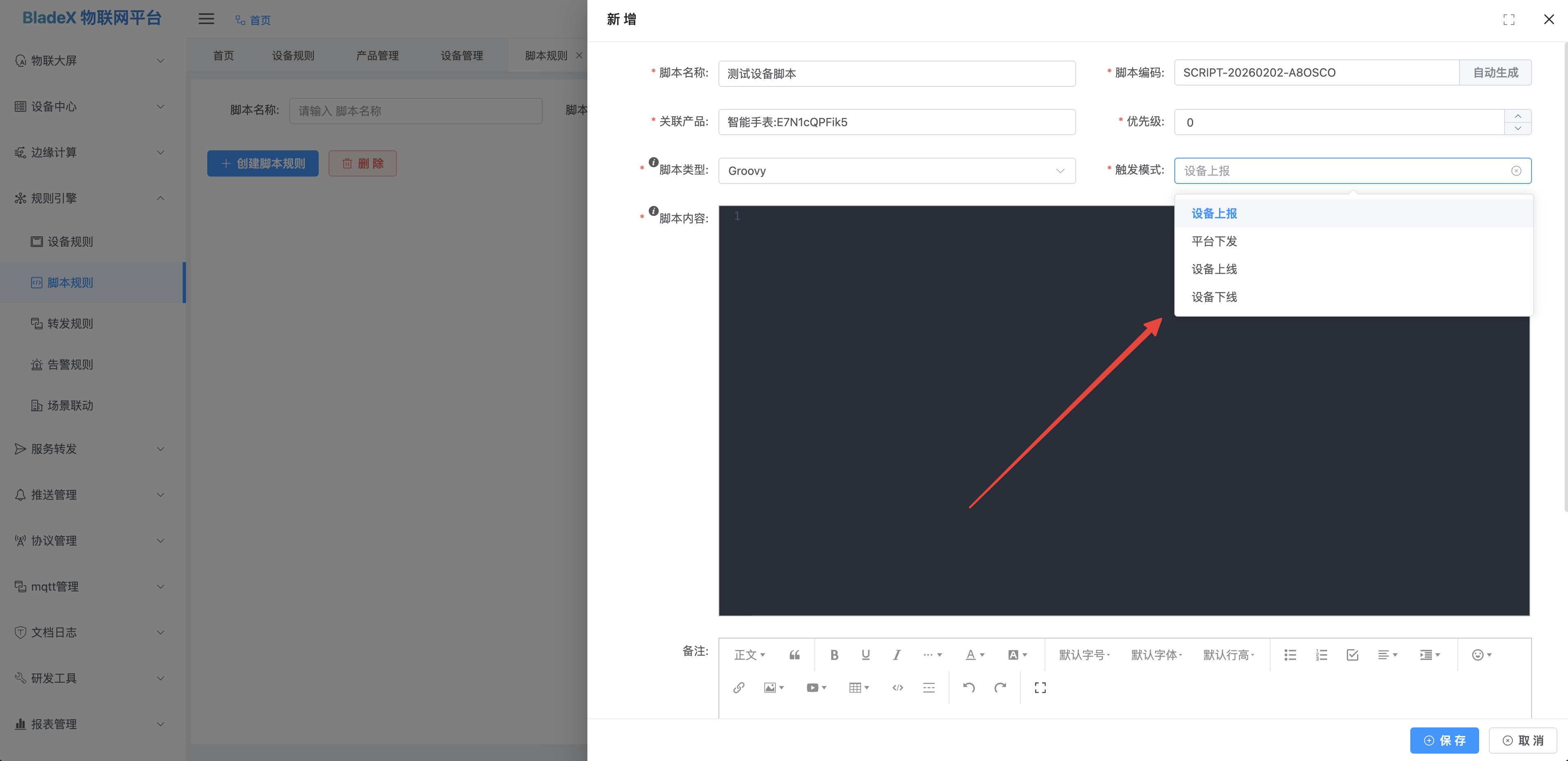Screen dimensions: 1568x761
Task: Increase the 优先级 value with the up stepper
Action: coord(1518,116)
